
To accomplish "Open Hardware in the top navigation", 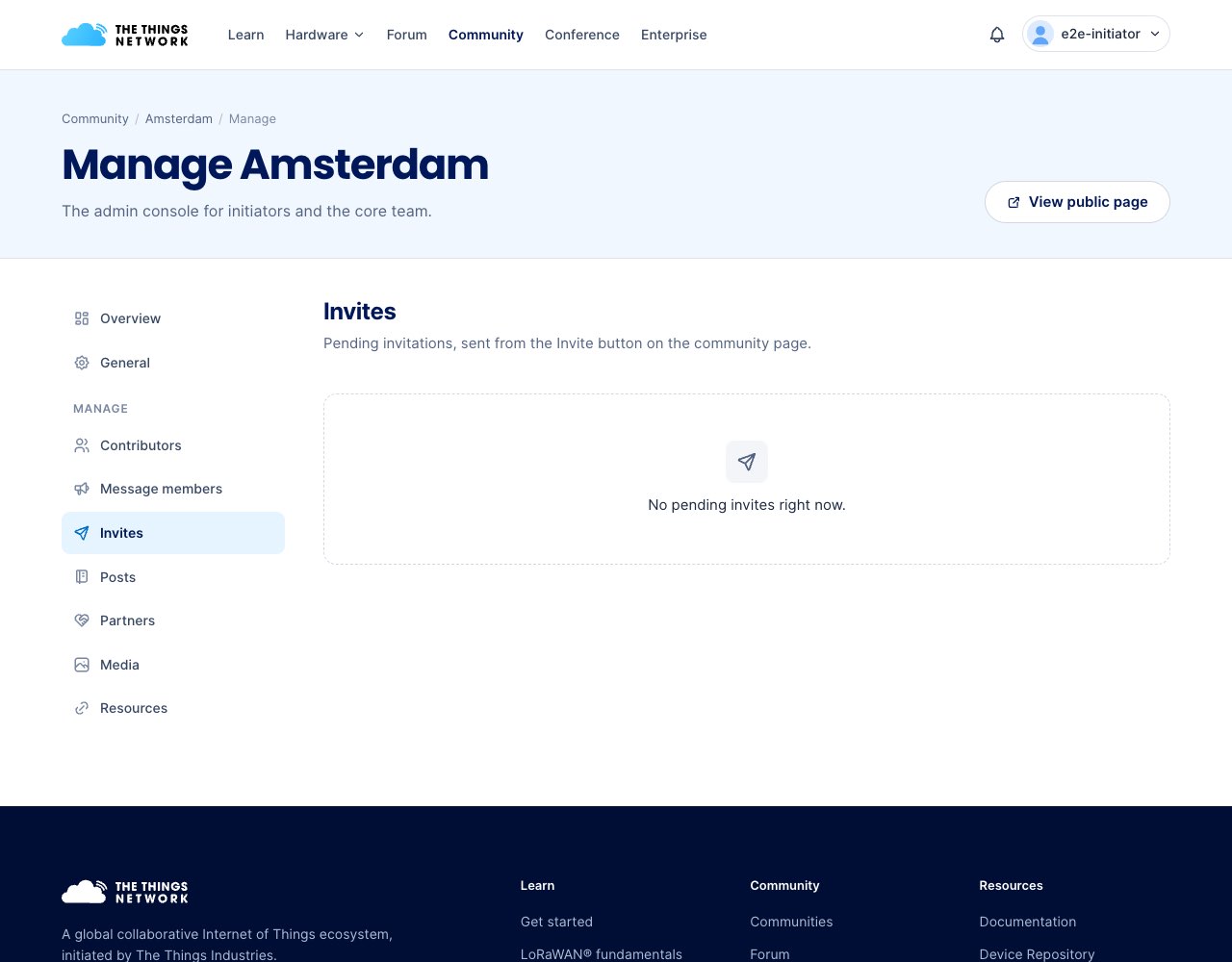I will (325, 35).
